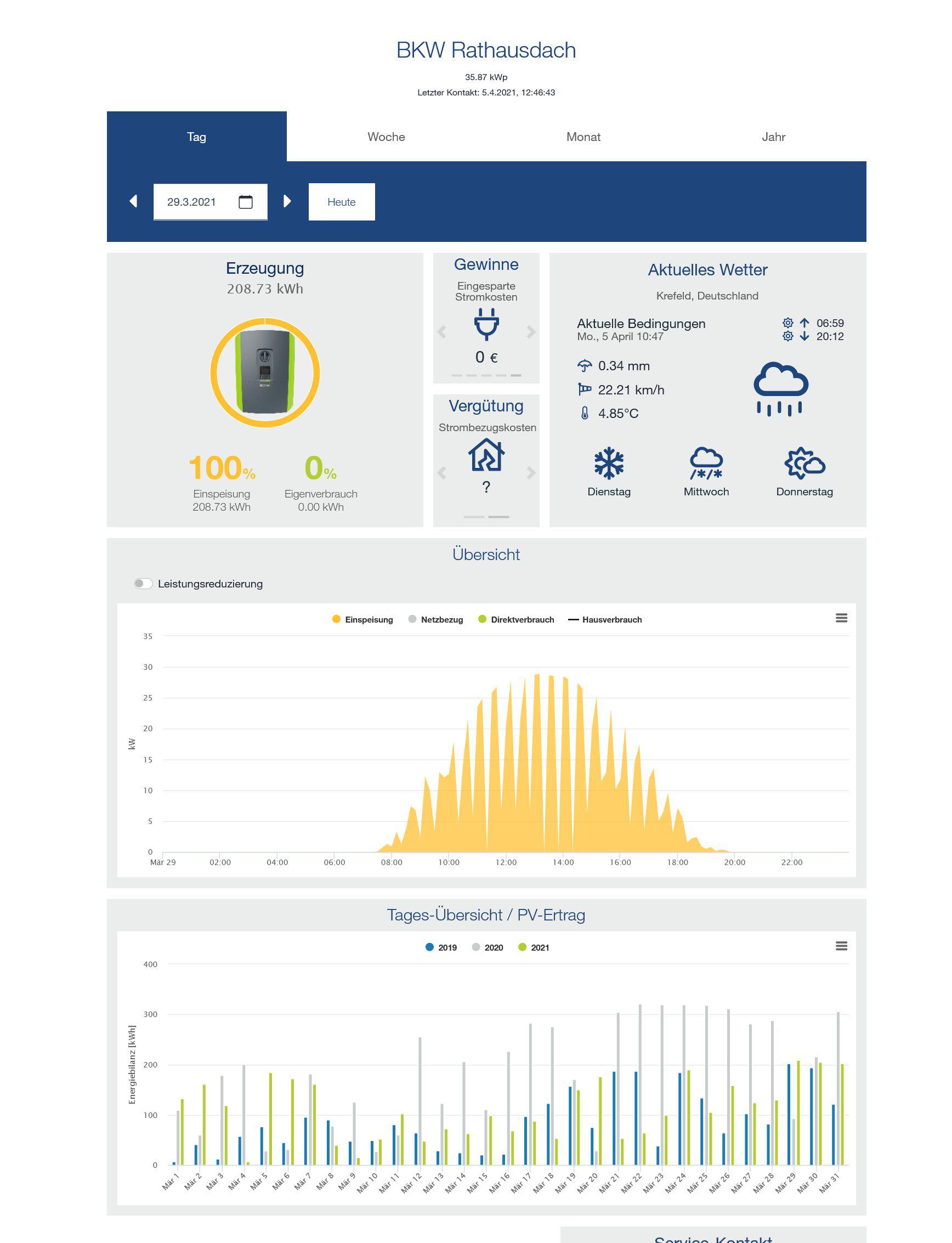Click the Krefeld, Deutschland location text

[x=707, y=296]
